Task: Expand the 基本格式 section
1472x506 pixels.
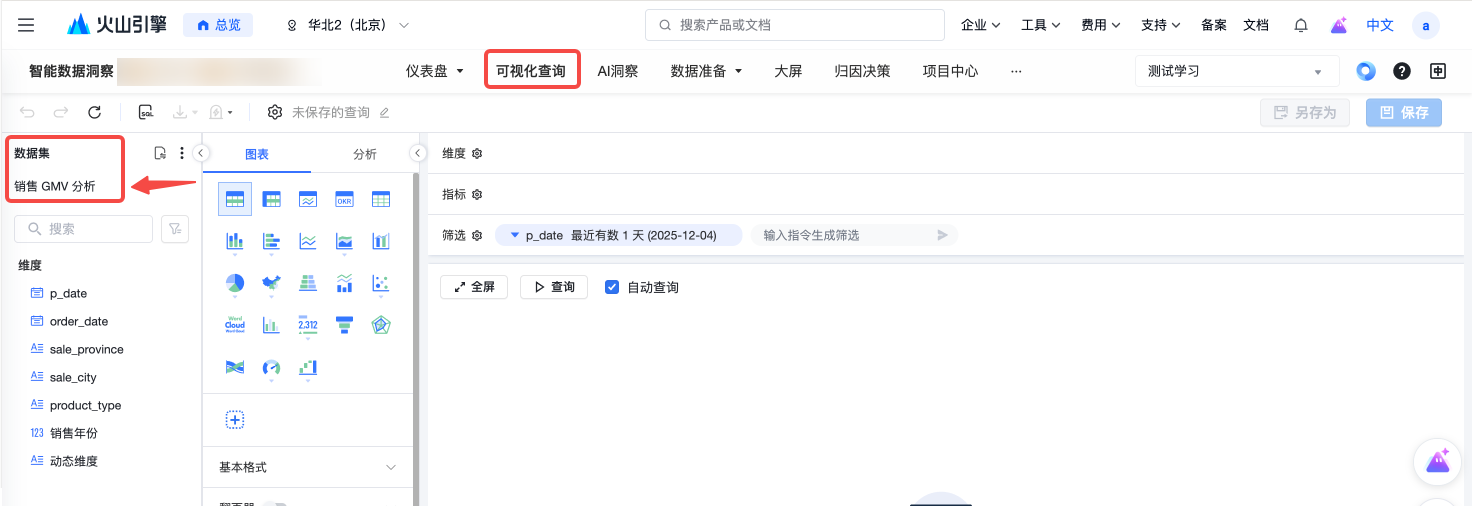Action: click(308, 467)
